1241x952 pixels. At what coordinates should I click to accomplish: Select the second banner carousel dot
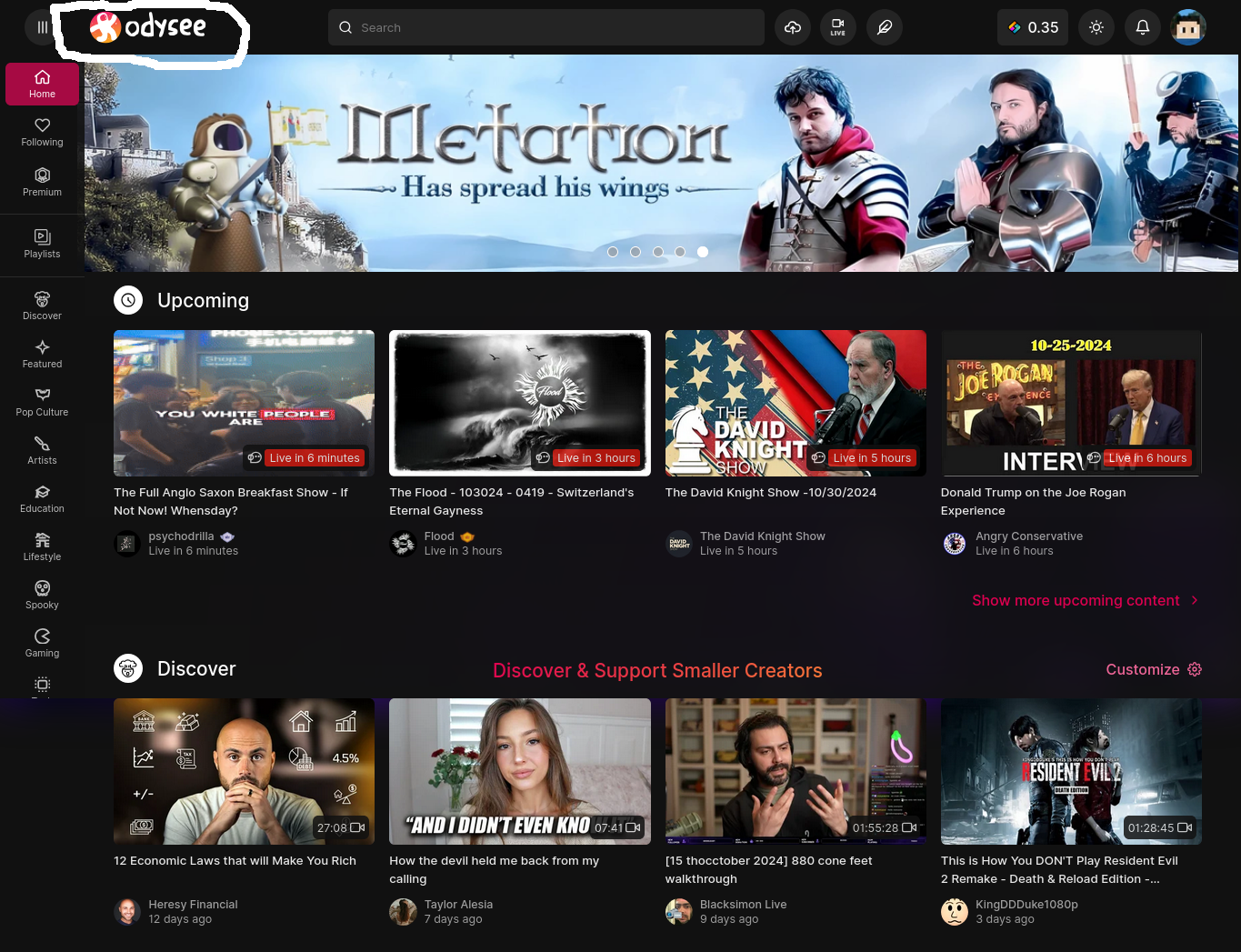pos(636,252)
